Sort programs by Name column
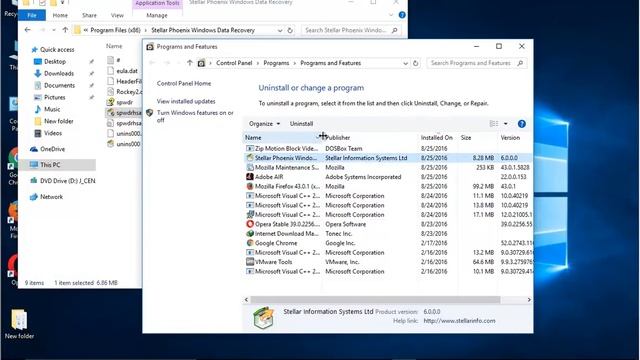This screenshot has width=640, height=360. click(282, 138)
